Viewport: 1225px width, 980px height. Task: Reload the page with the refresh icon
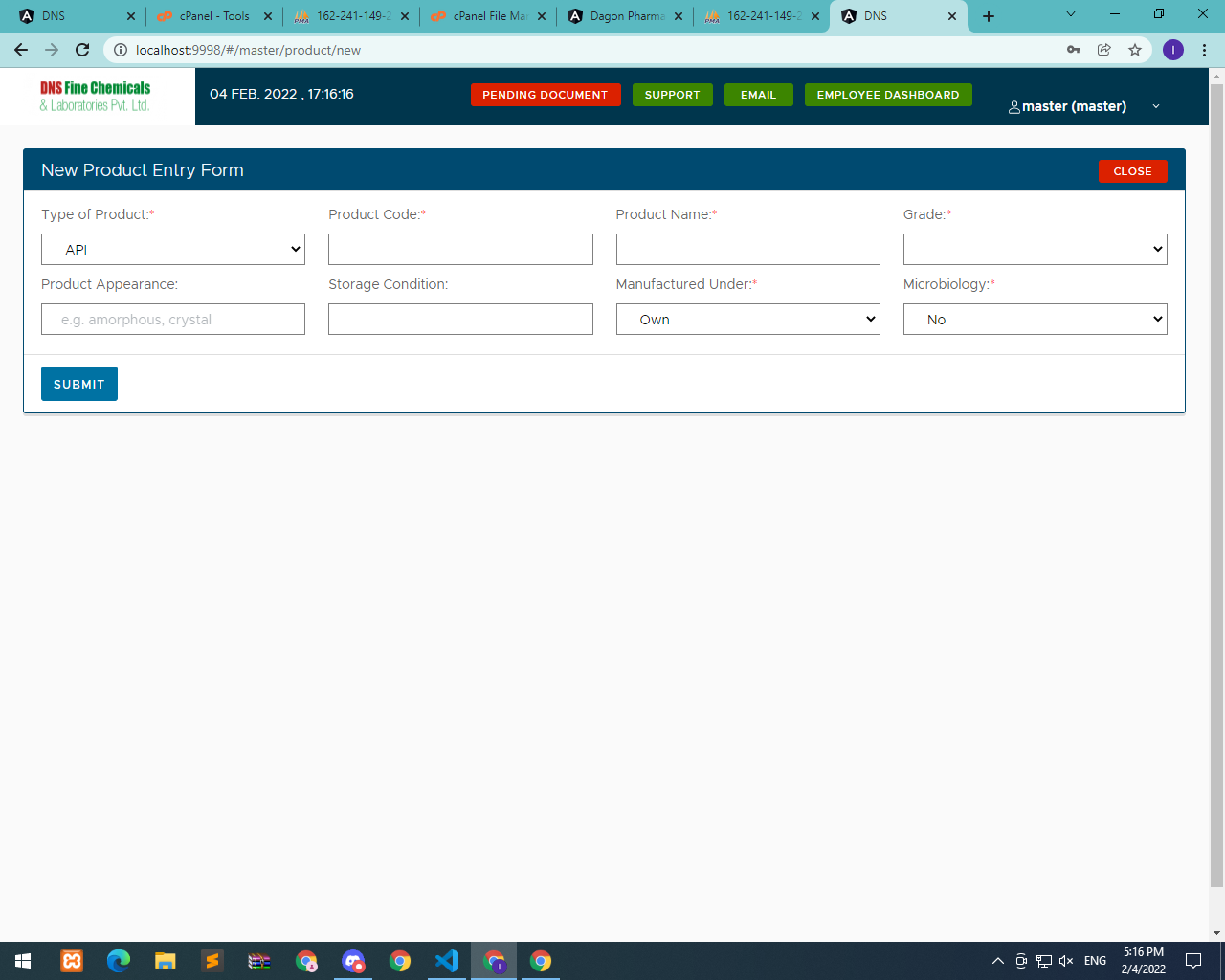coord(82,50)
